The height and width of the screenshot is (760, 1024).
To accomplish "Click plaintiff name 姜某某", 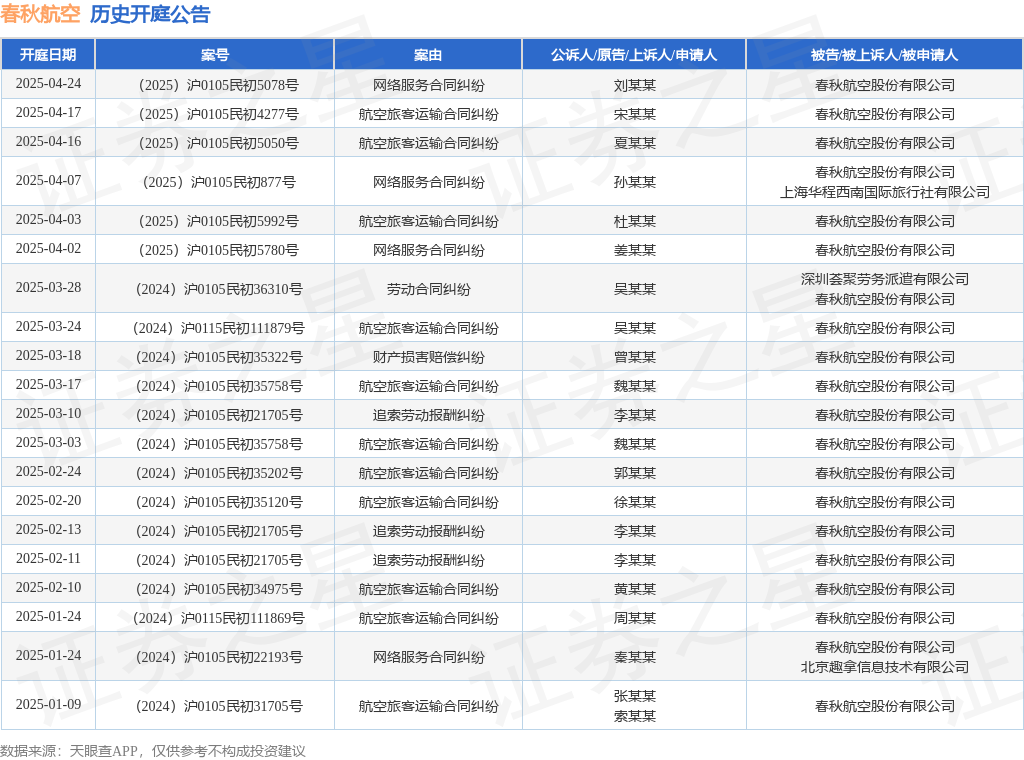I will point(634,250).
